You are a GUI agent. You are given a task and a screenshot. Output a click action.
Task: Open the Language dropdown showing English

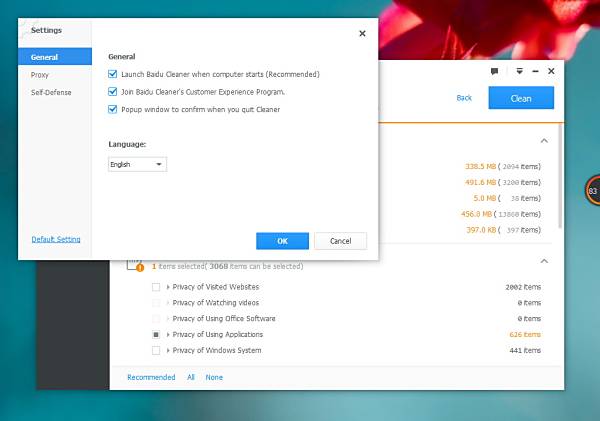coord(137,165)
